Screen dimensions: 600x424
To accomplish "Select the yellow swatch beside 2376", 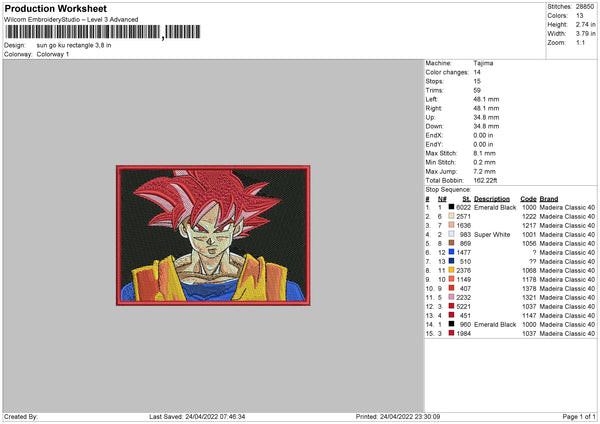I will [451, 270].
